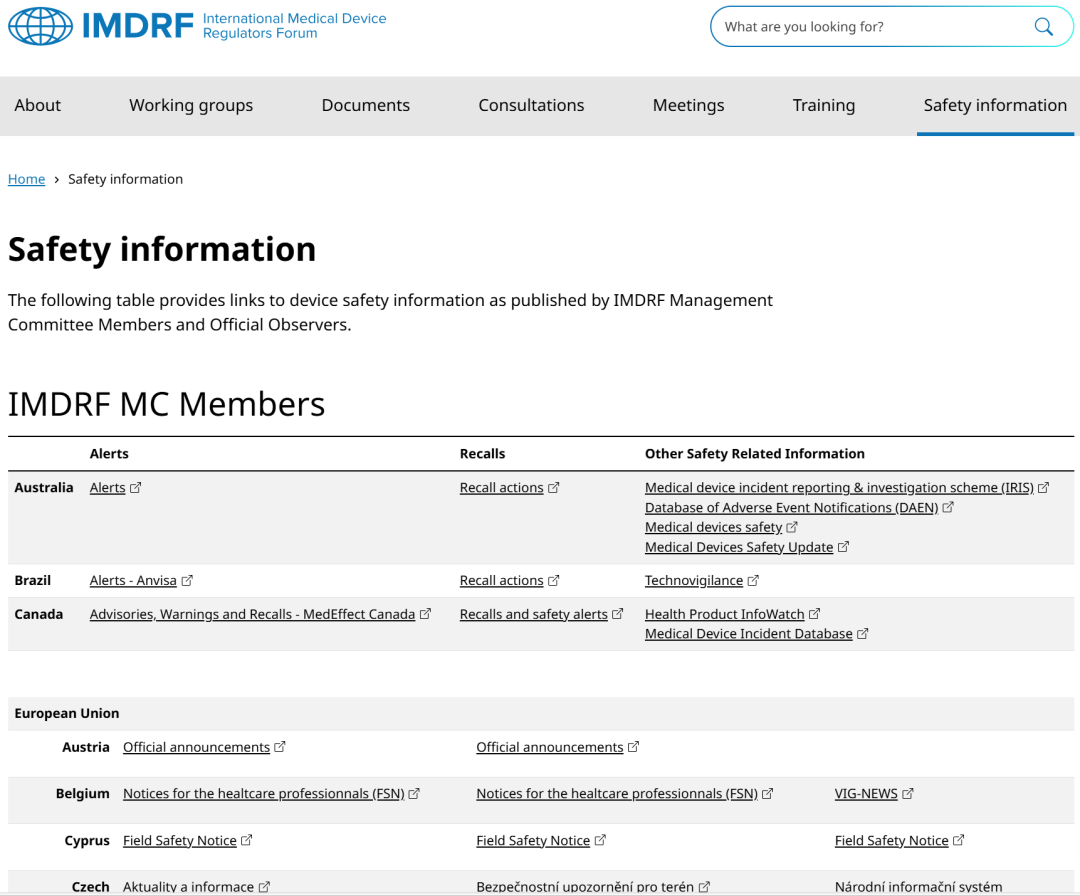Click the external-link icon after Aktuality a informace

click(x=264, y=887)
